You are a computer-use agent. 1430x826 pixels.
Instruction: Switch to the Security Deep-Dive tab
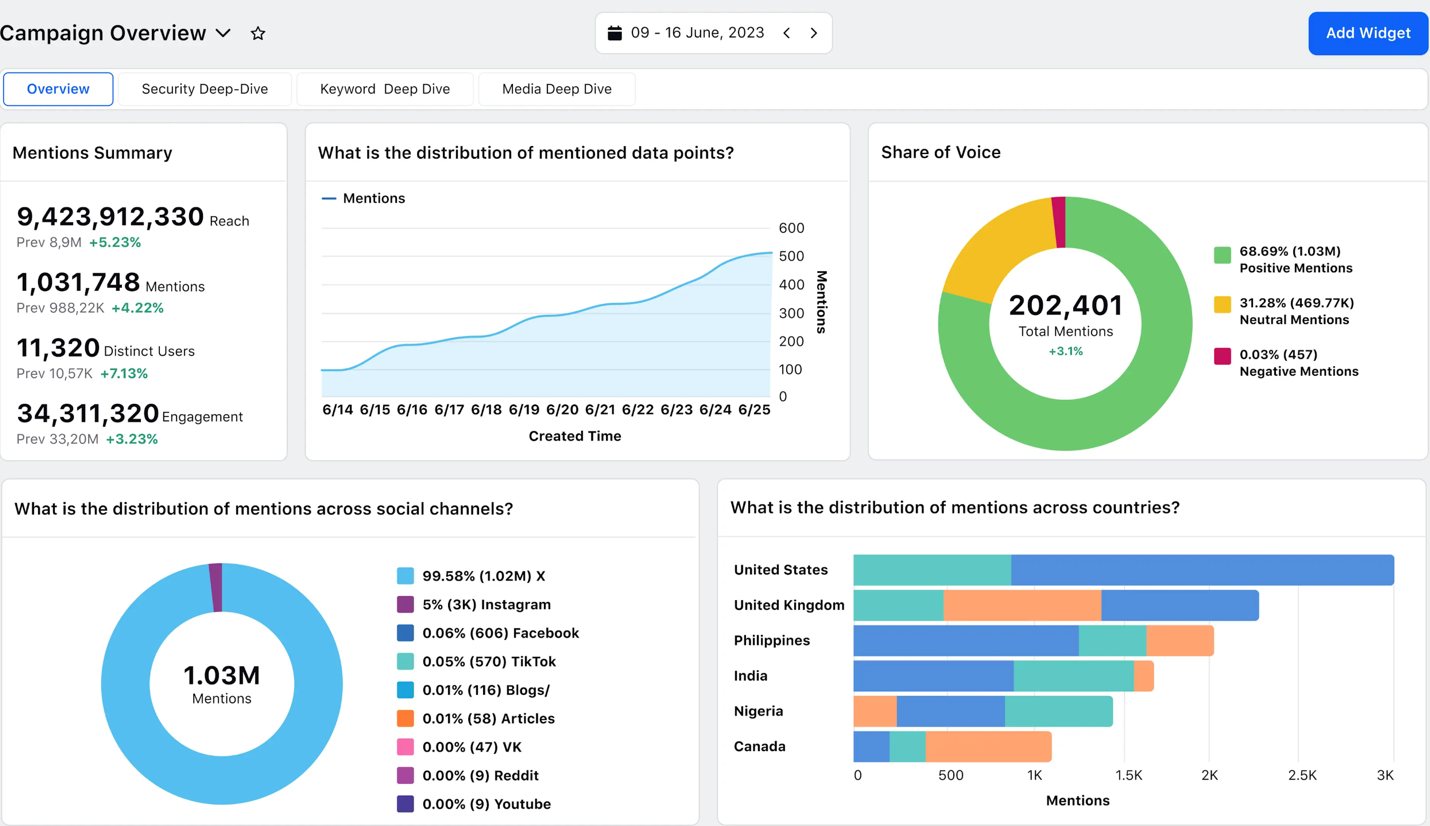click(x=205, y=89)
